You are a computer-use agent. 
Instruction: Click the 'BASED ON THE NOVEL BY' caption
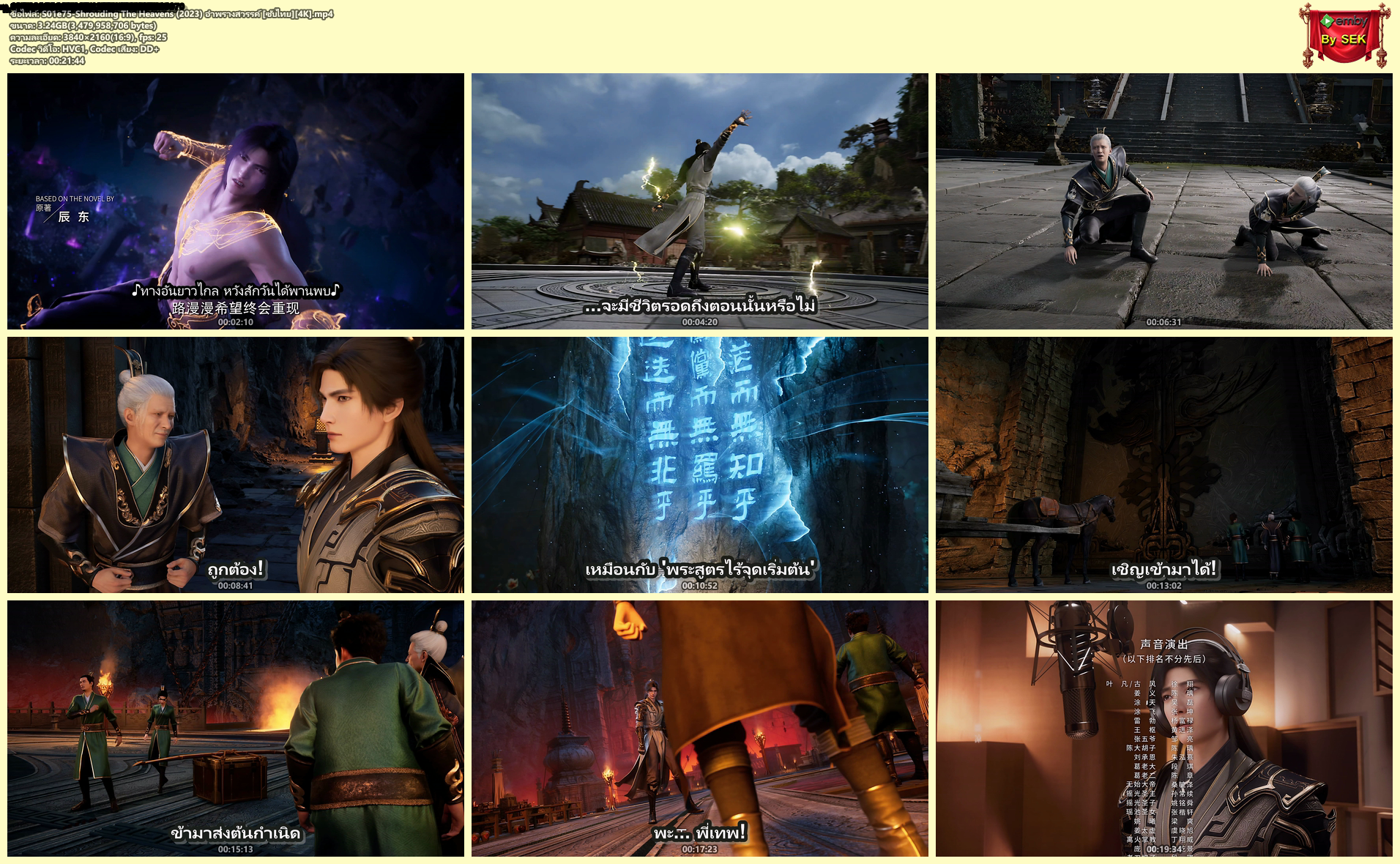(75, 198)
